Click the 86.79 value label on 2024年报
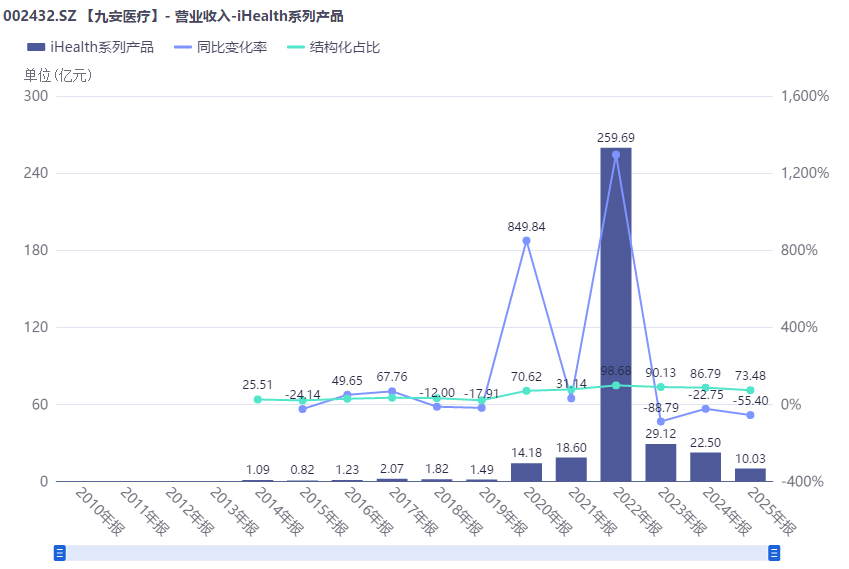Viewport: 849px width, 569px height. 706,374
